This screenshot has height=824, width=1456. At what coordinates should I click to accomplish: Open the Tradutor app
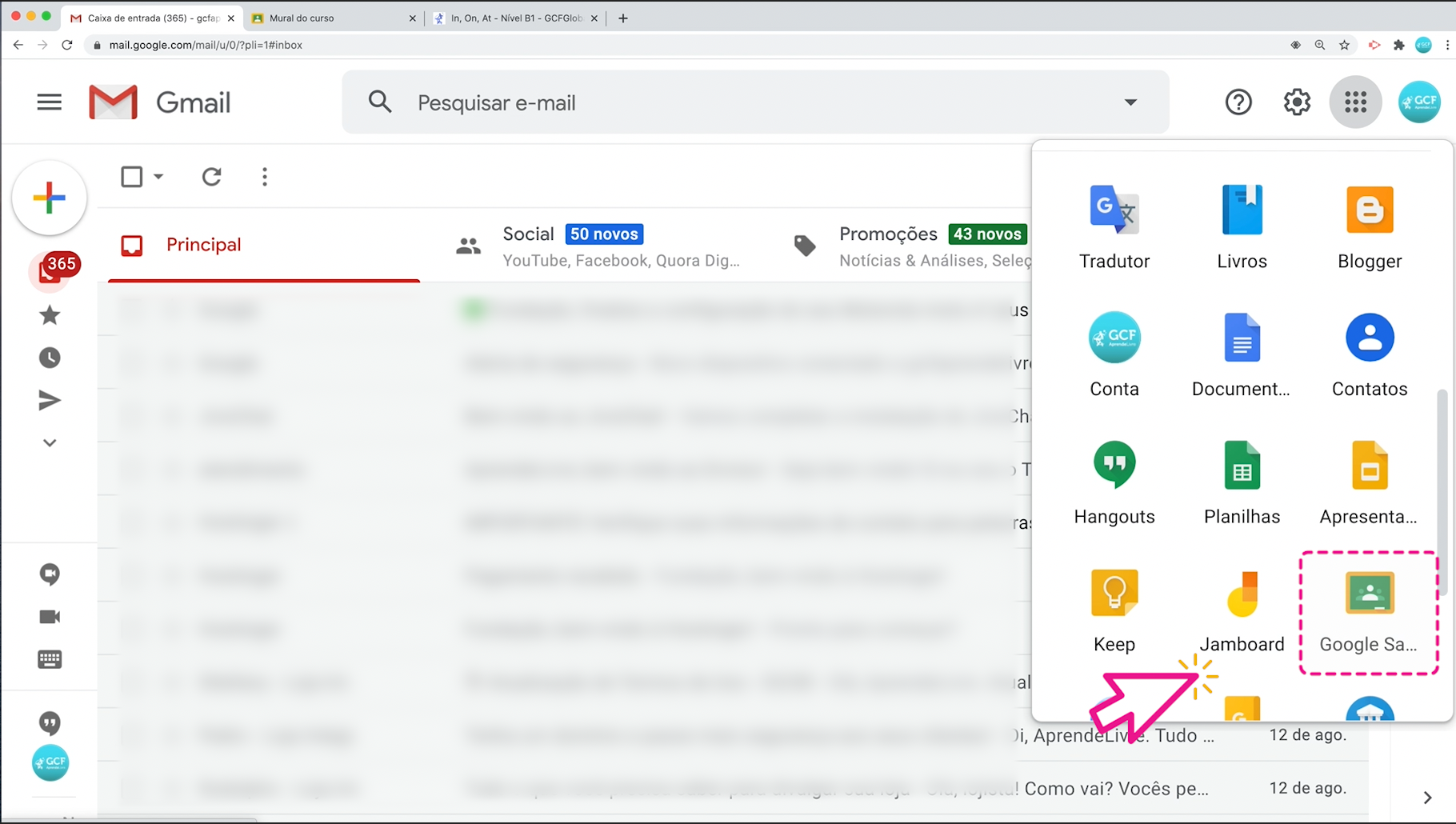[x=1114, y=228]
